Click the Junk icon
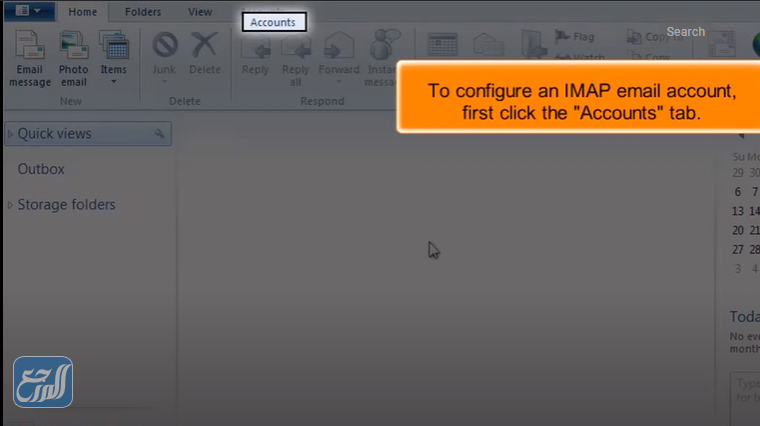 (164, 46)
